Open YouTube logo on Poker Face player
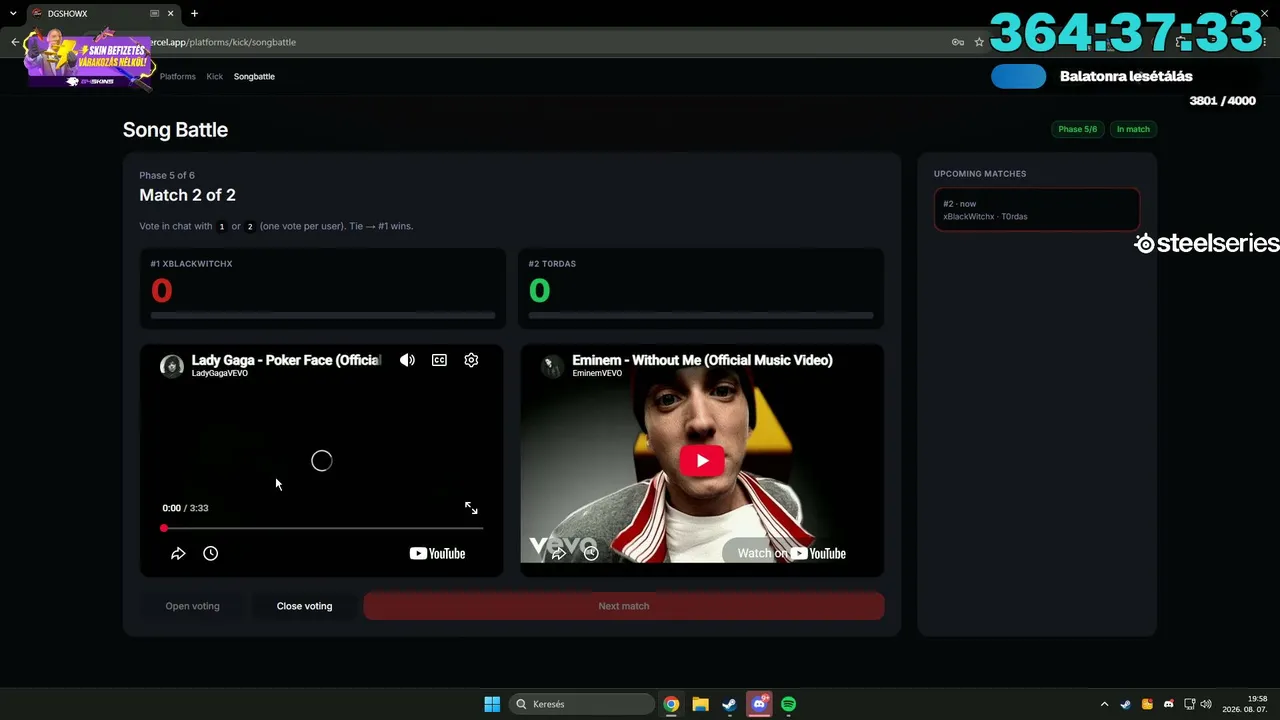The height and width of the screenshot is (720, 1280). (x=437, y=553)
